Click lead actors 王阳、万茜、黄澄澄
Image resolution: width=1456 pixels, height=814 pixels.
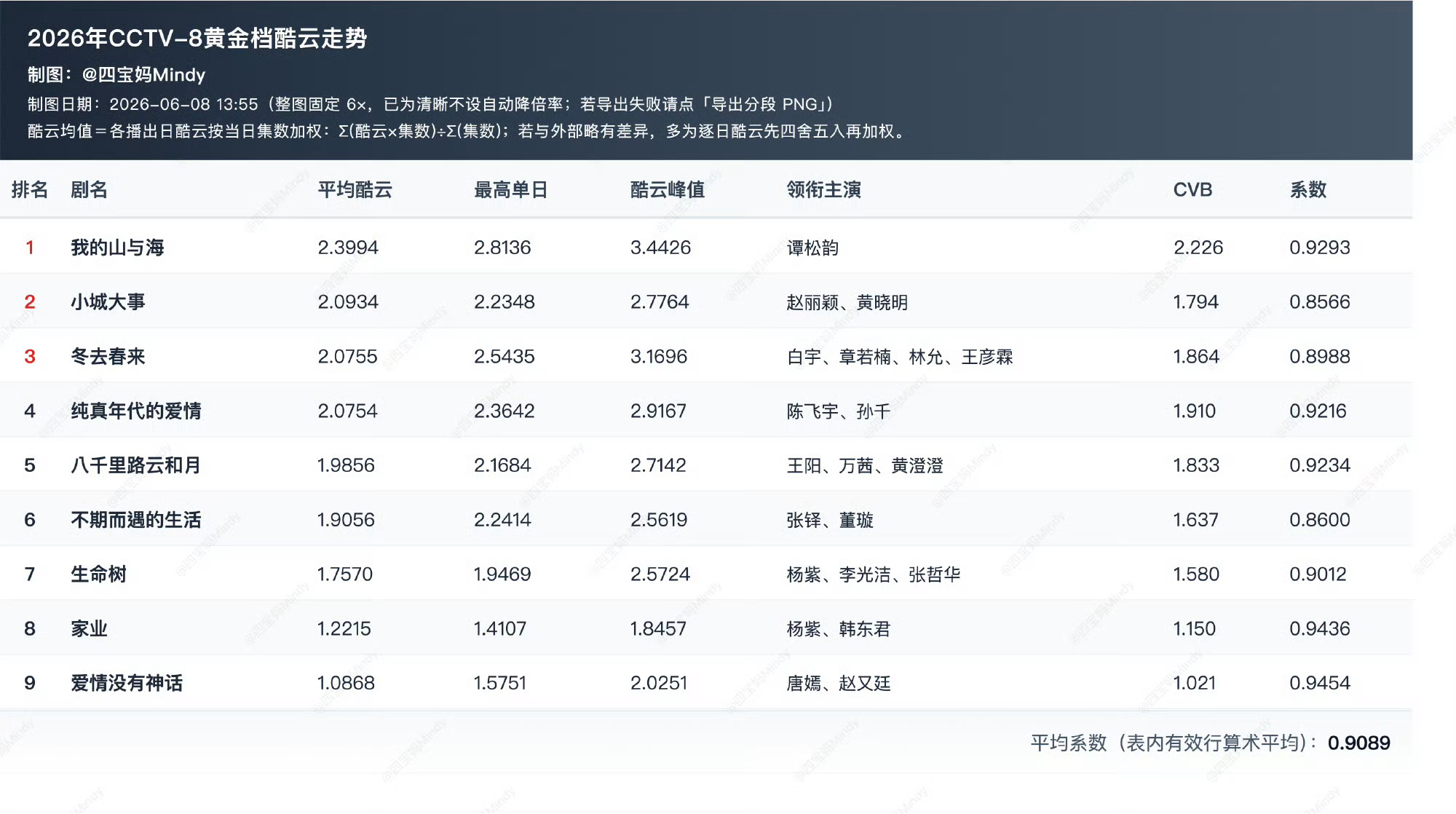[x=865, y=466]
